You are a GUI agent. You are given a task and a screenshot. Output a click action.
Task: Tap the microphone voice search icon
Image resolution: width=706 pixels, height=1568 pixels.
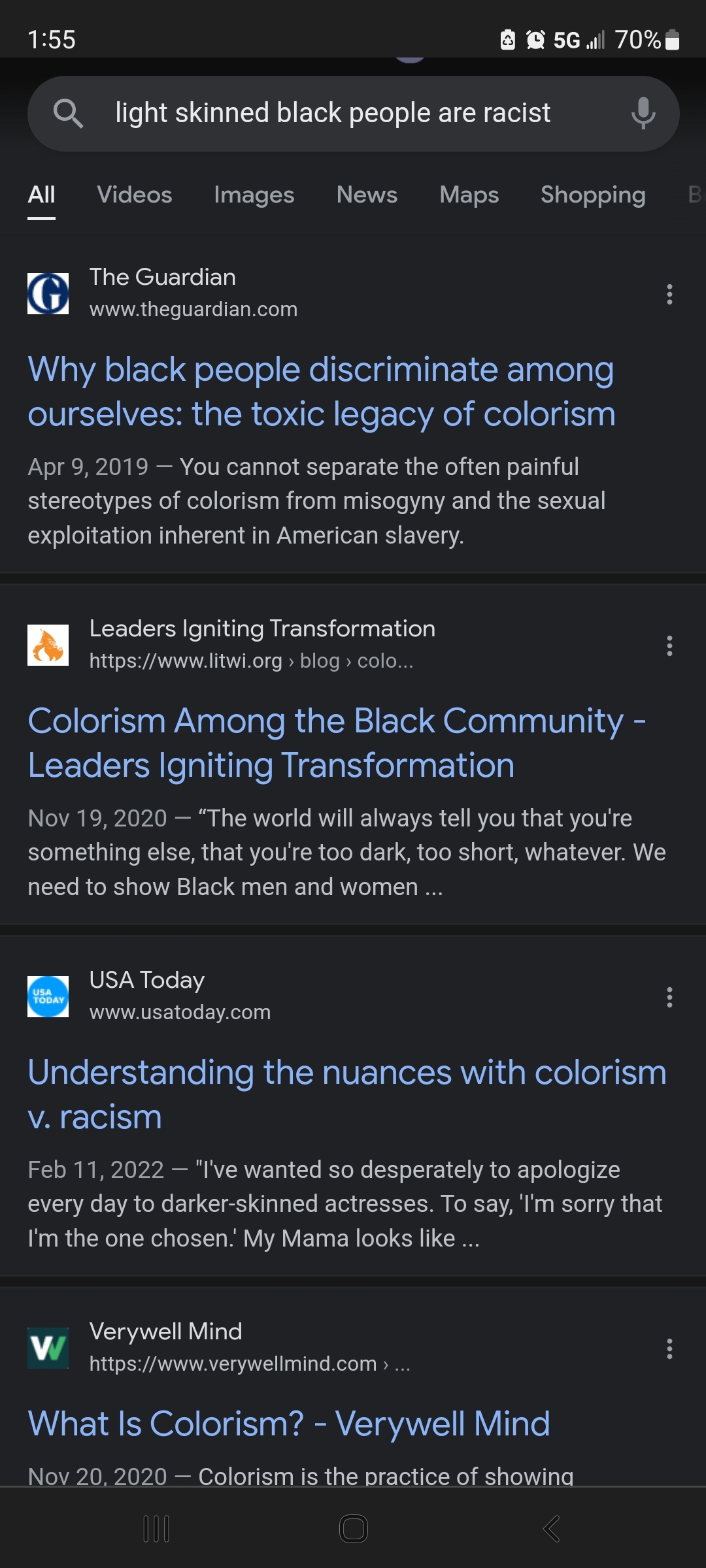tap(643, 113)
